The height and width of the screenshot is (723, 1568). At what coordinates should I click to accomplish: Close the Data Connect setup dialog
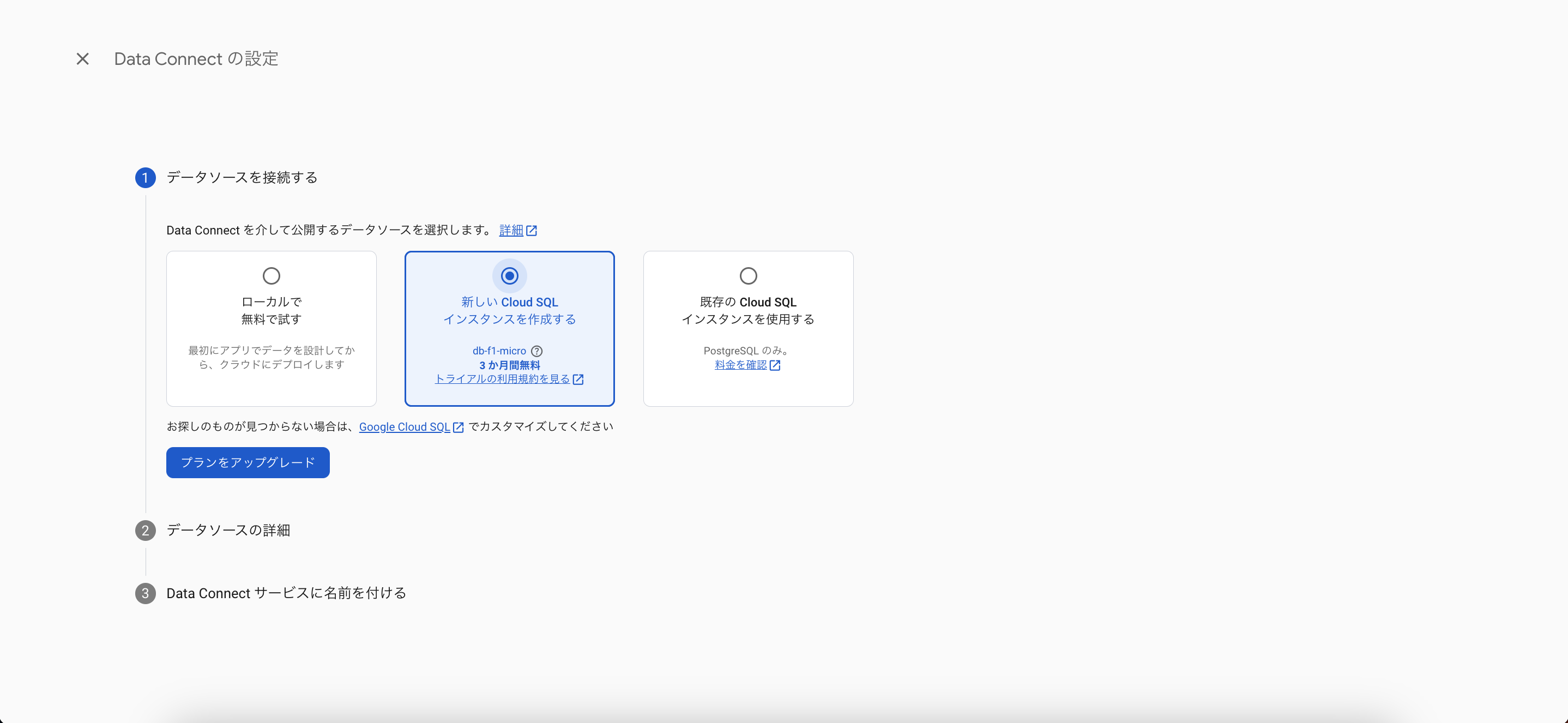[x=83, y=58]
